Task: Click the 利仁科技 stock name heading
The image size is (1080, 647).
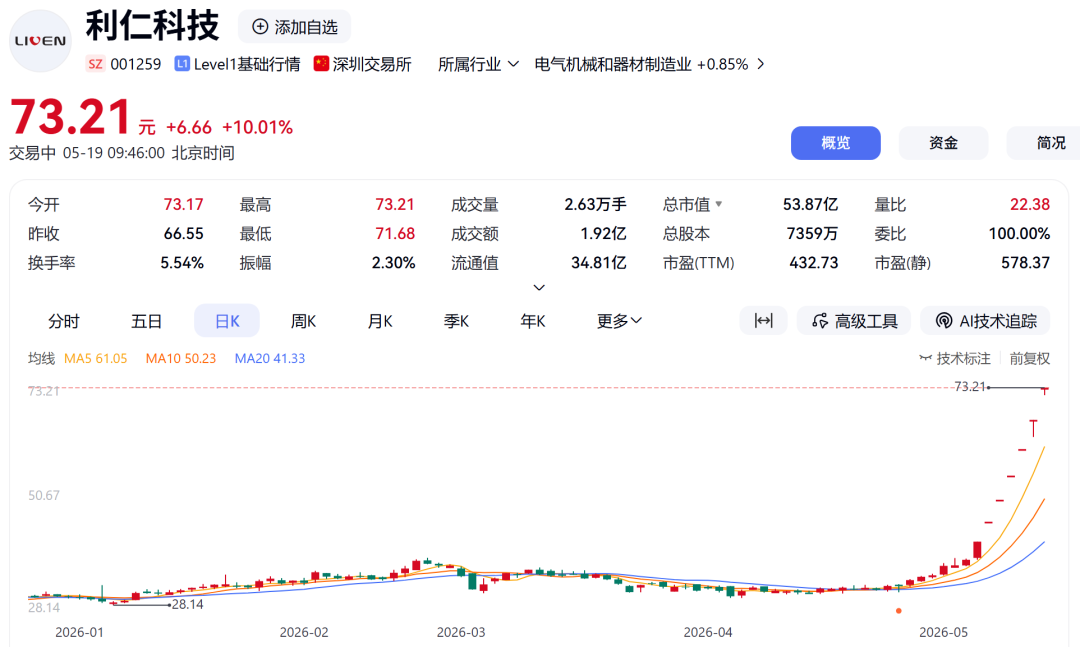Action: tap(152, 26)
